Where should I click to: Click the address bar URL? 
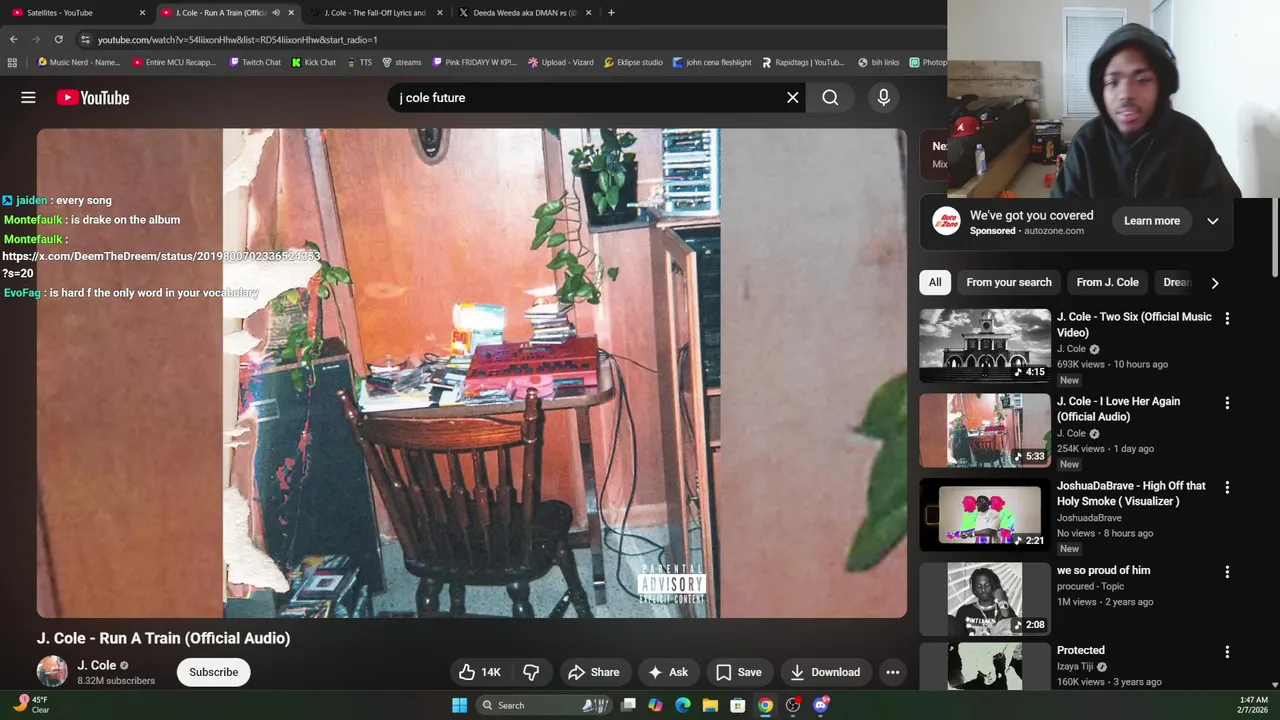coord(237,40)
